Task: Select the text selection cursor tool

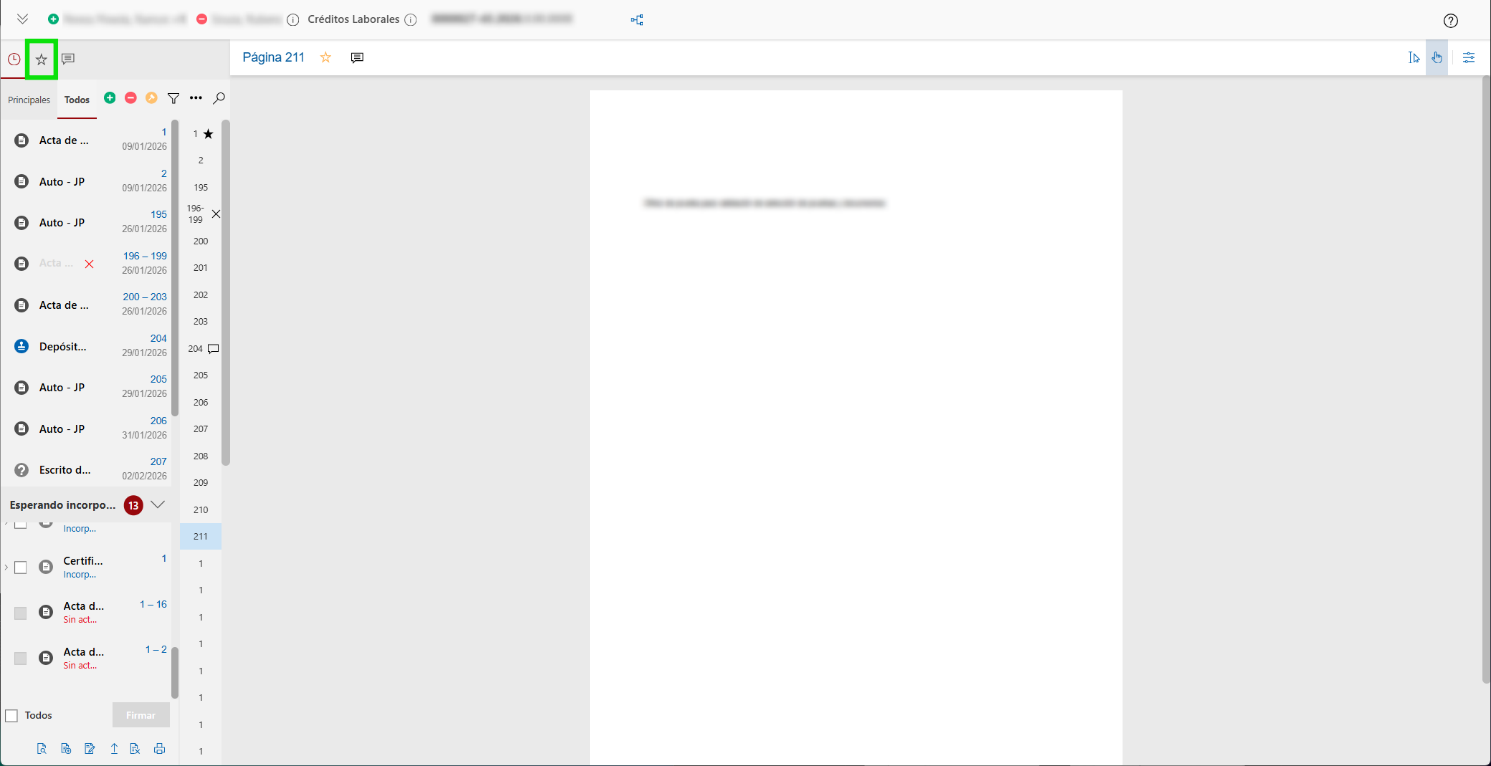Action: [x=1413, y=58]
